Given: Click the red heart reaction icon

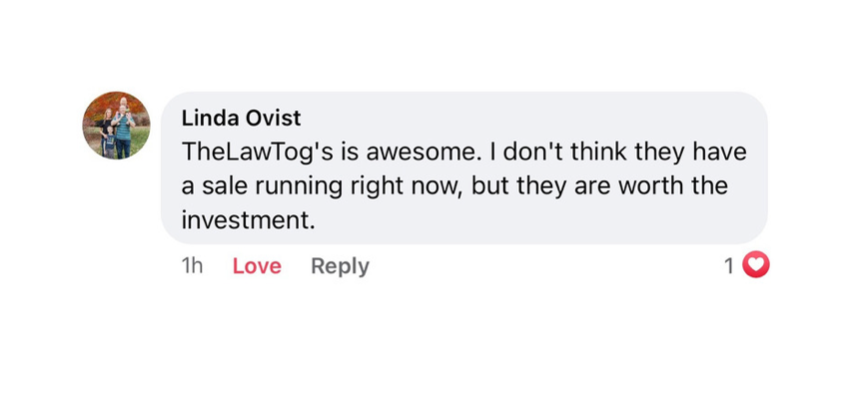Looking at the screenshot, I should (756, 265).
